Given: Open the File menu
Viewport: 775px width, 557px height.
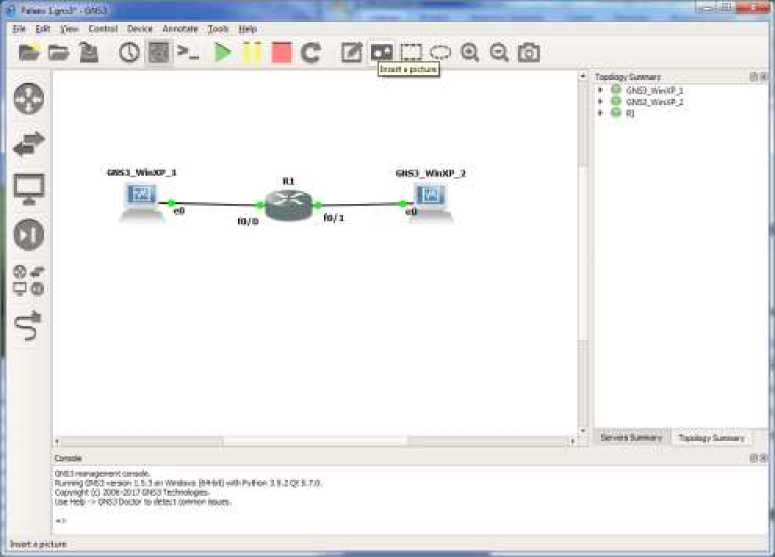Looking at the screenshot, I should [x=19, y=29].
